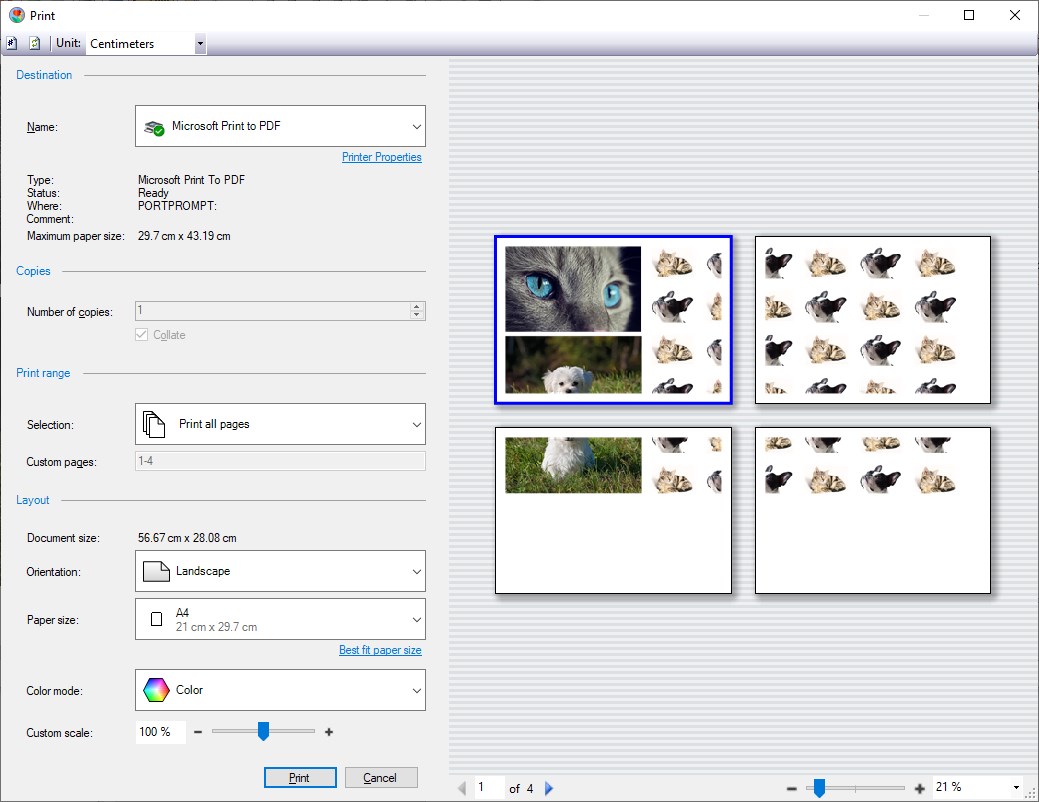Image resolution: width=1039 pixels, height=802 pixels.
Task: Click the custom scale minus control
Action: pyautogui.click(x=197, y=732)
